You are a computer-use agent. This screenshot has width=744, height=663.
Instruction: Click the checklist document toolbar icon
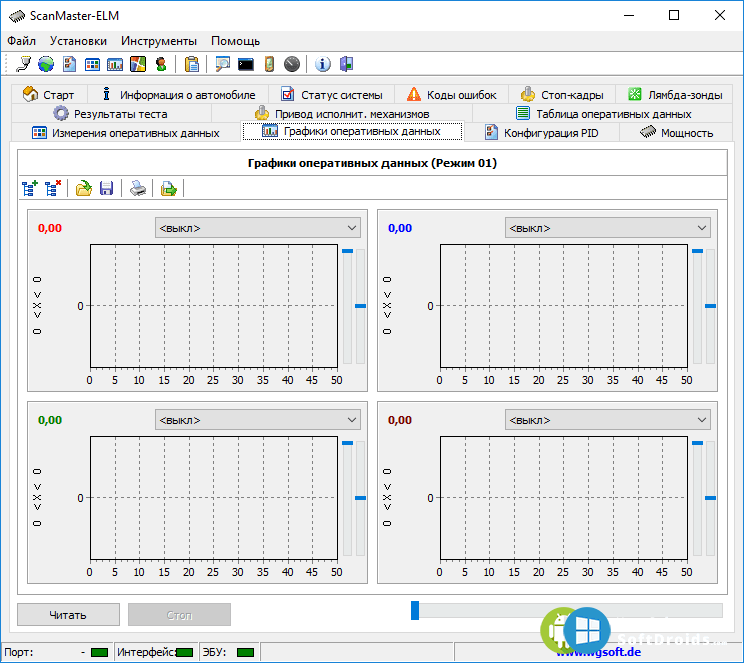coord(69,64)
